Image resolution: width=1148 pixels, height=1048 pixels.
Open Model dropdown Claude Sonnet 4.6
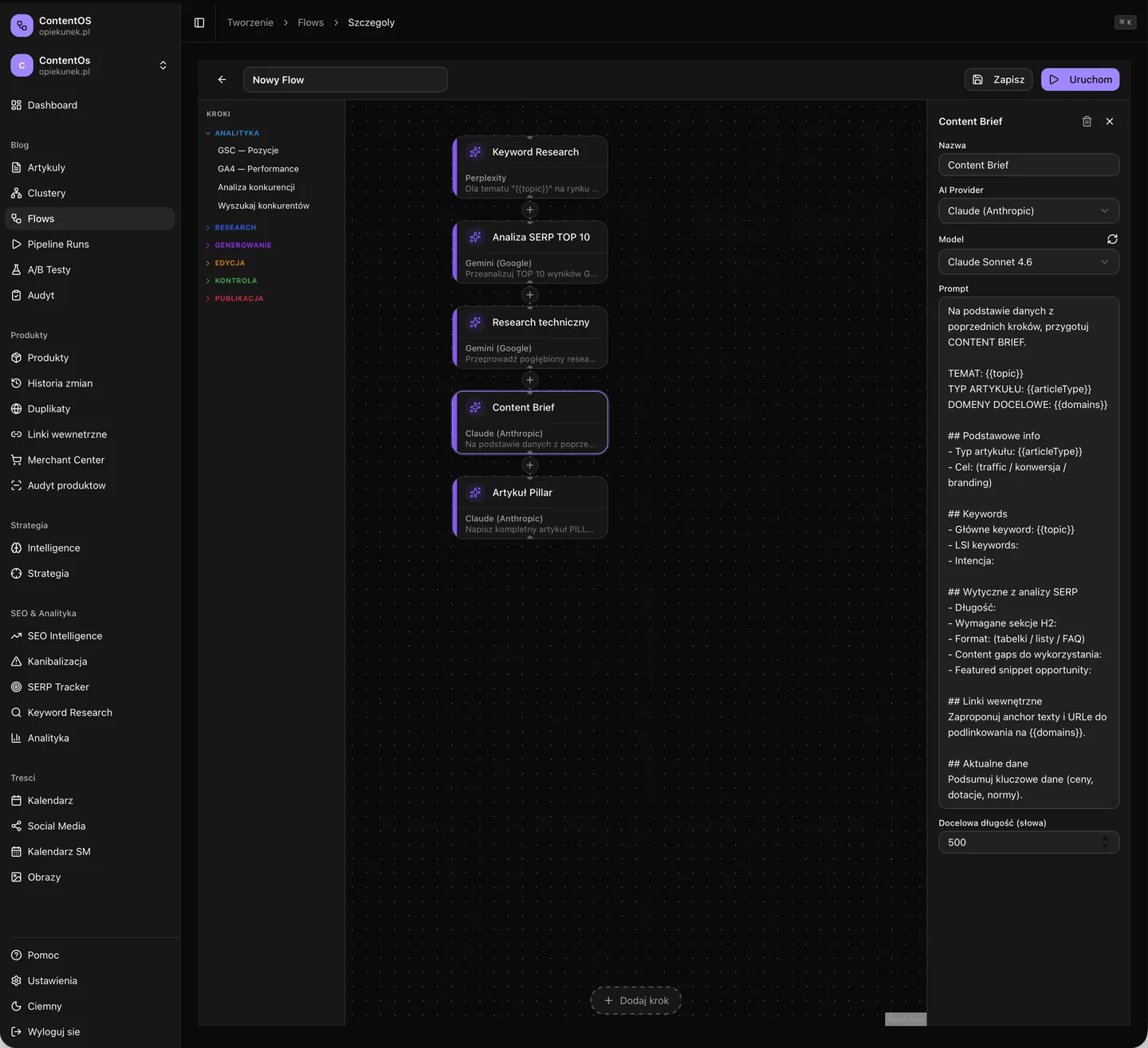pos(1028,262)
